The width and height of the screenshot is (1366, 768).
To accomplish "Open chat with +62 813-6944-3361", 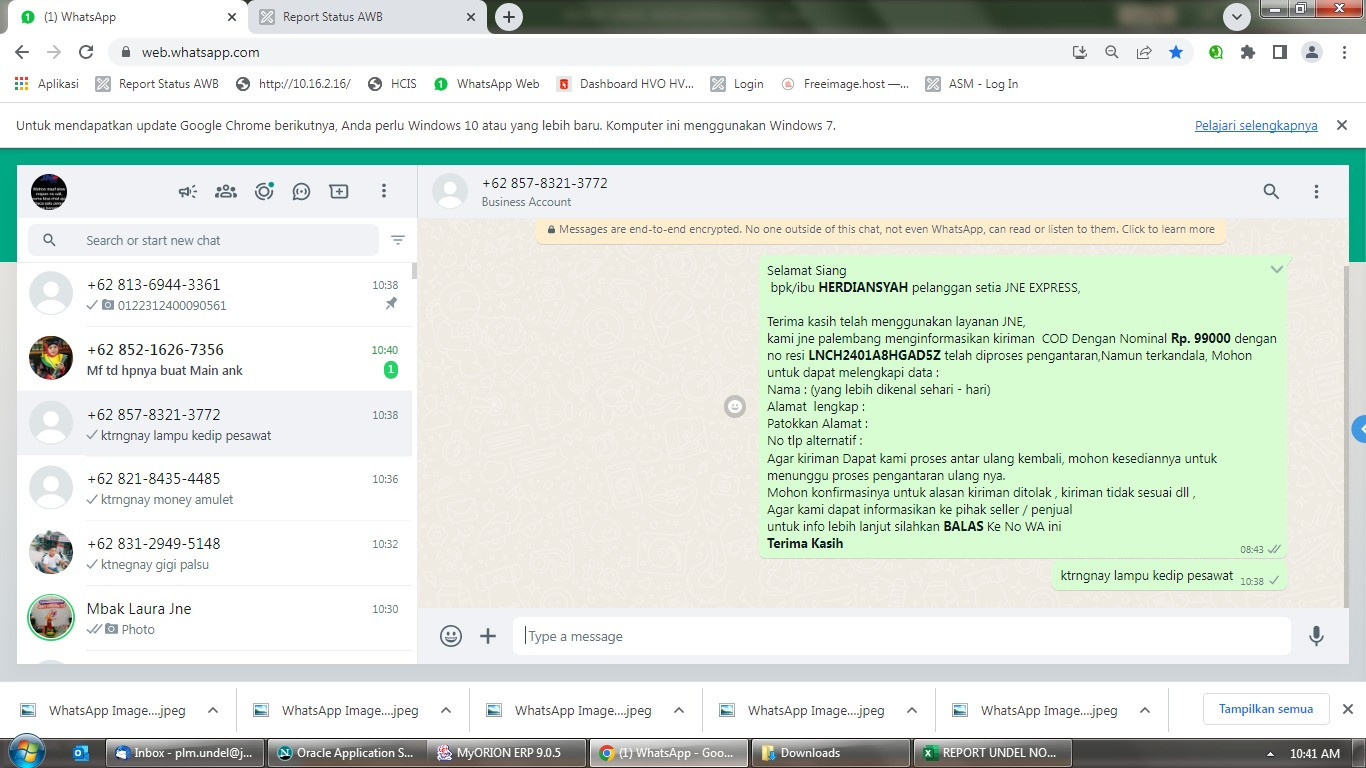I will pyautogui.click(x=215, y=294).
